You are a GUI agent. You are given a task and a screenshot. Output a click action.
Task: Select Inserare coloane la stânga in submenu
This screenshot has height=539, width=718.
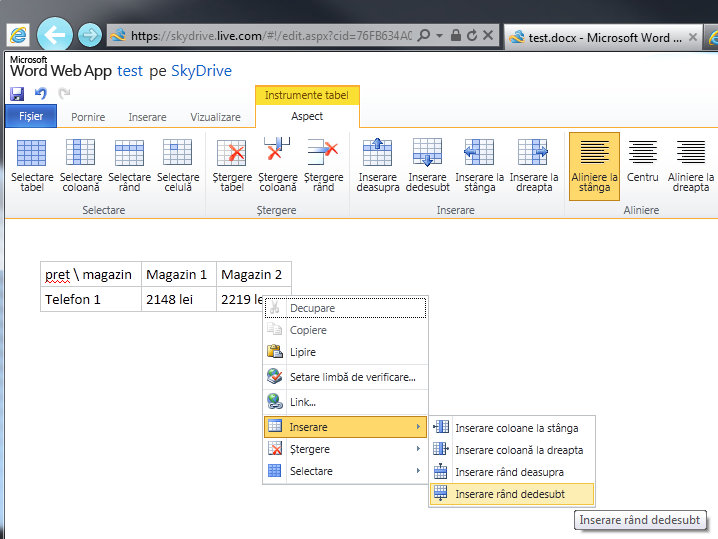point(512,428)
